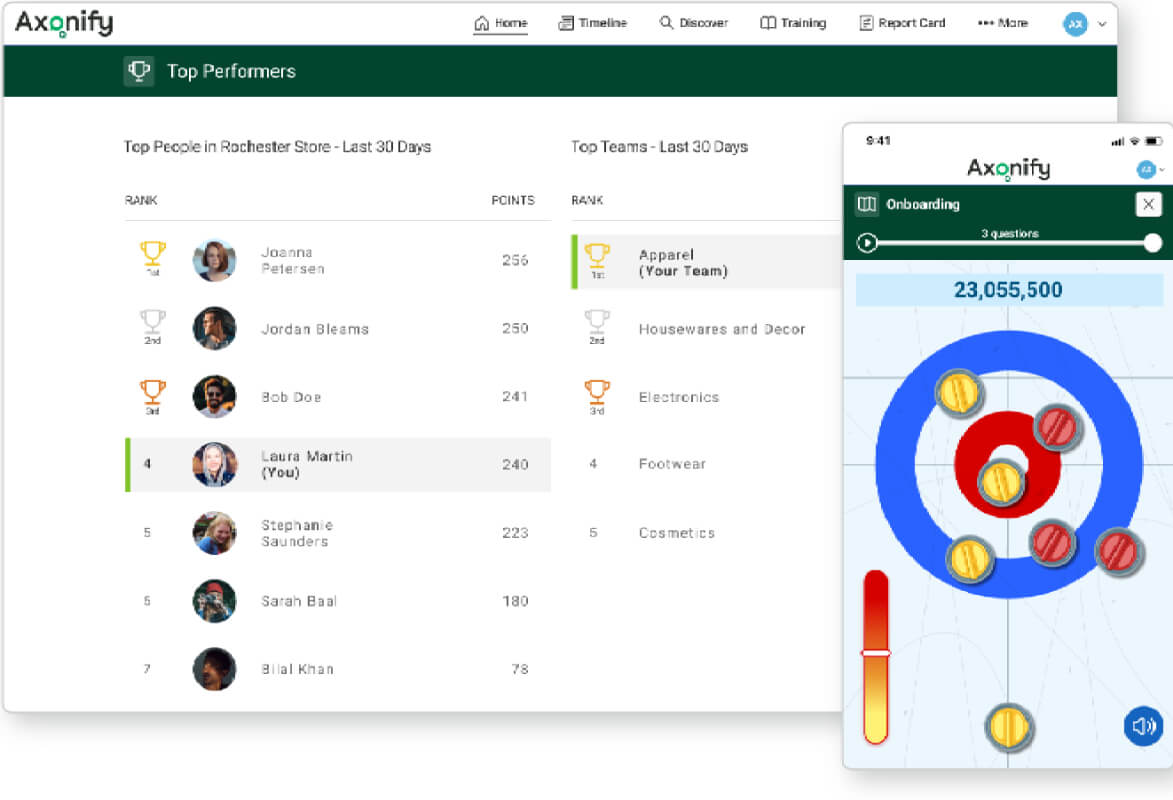1173x800 pixels.
Task: Click the 3 questions progress track
Action: coord(1010,242)
